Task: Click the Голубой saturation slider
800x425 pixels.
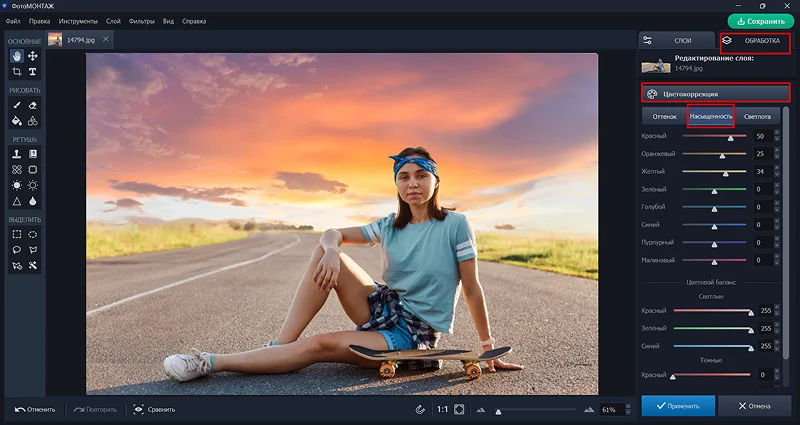Action: click(x=714, y=208)
